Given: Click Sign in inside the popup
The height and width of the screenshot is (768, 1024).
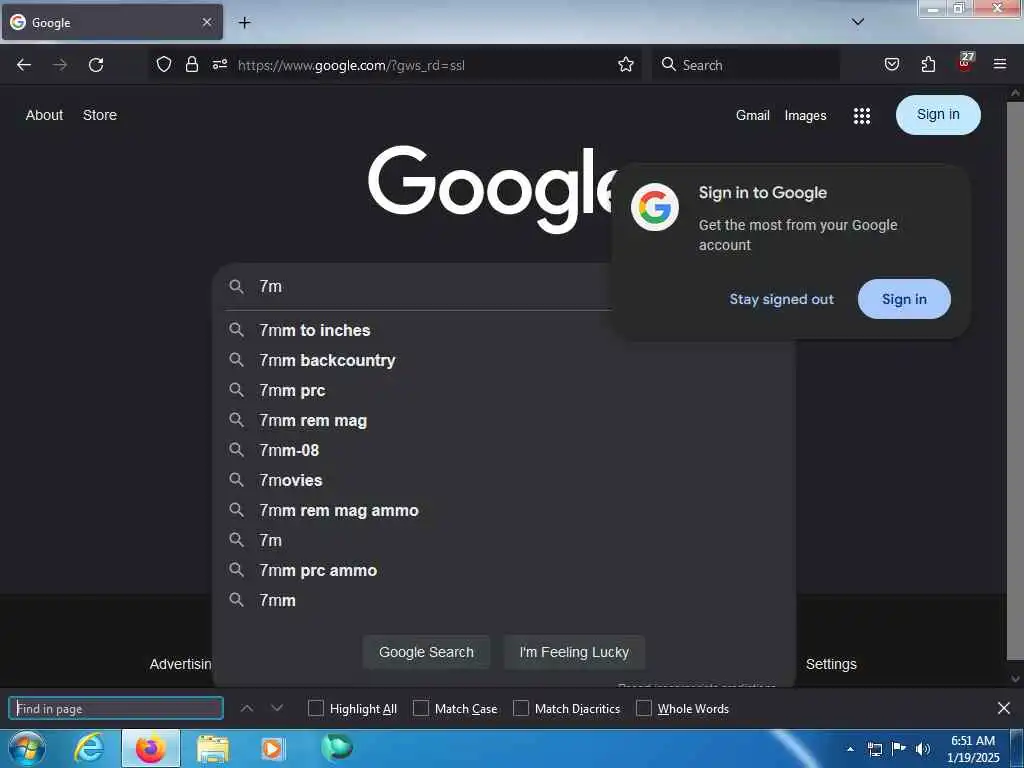Looking at the screenshot, I should coord(904,299).
